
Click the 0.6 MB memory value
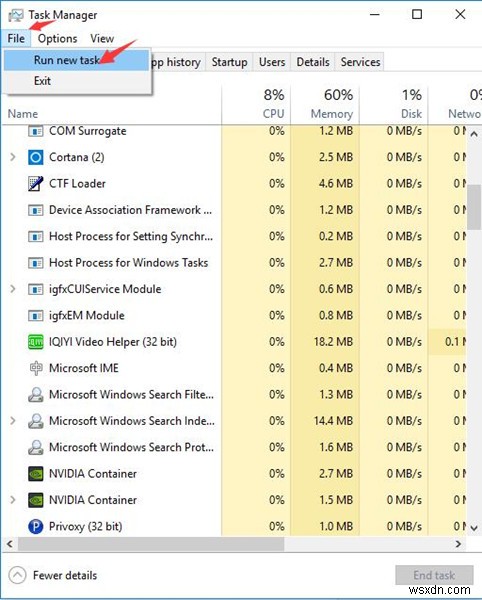[336, 289]
